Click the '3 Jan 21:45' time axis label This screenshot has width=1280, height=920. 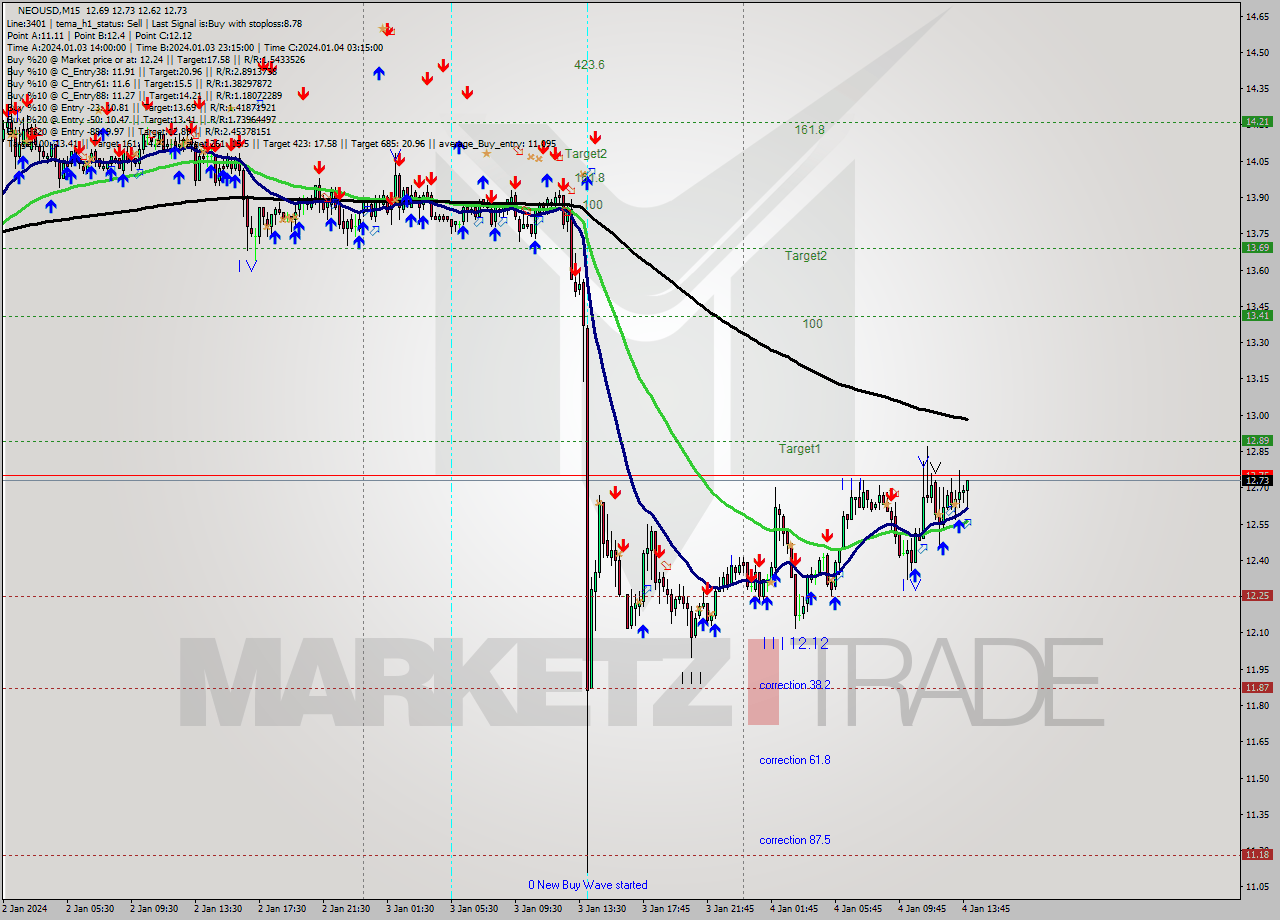730,909
